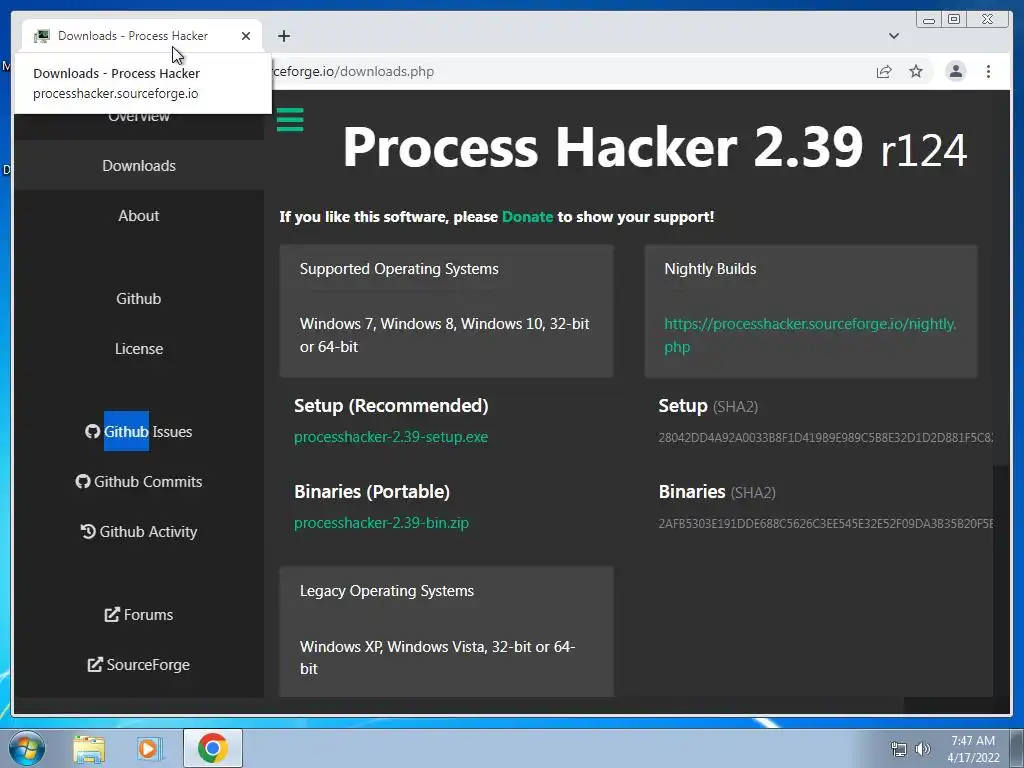This screenshot has height=768, width=1024.
Task: Click the Github octocat icon beside Issues
Action: pyautogui.click(x=92, y=431)
